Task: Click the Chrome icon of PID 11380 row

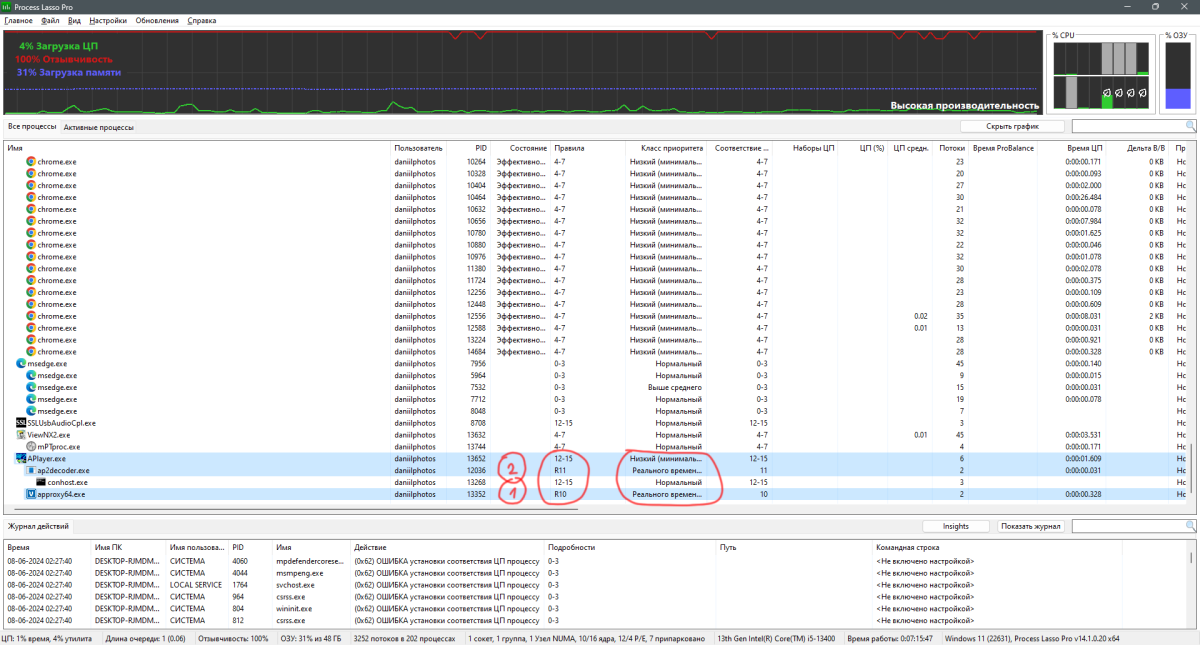Action: 31,268
